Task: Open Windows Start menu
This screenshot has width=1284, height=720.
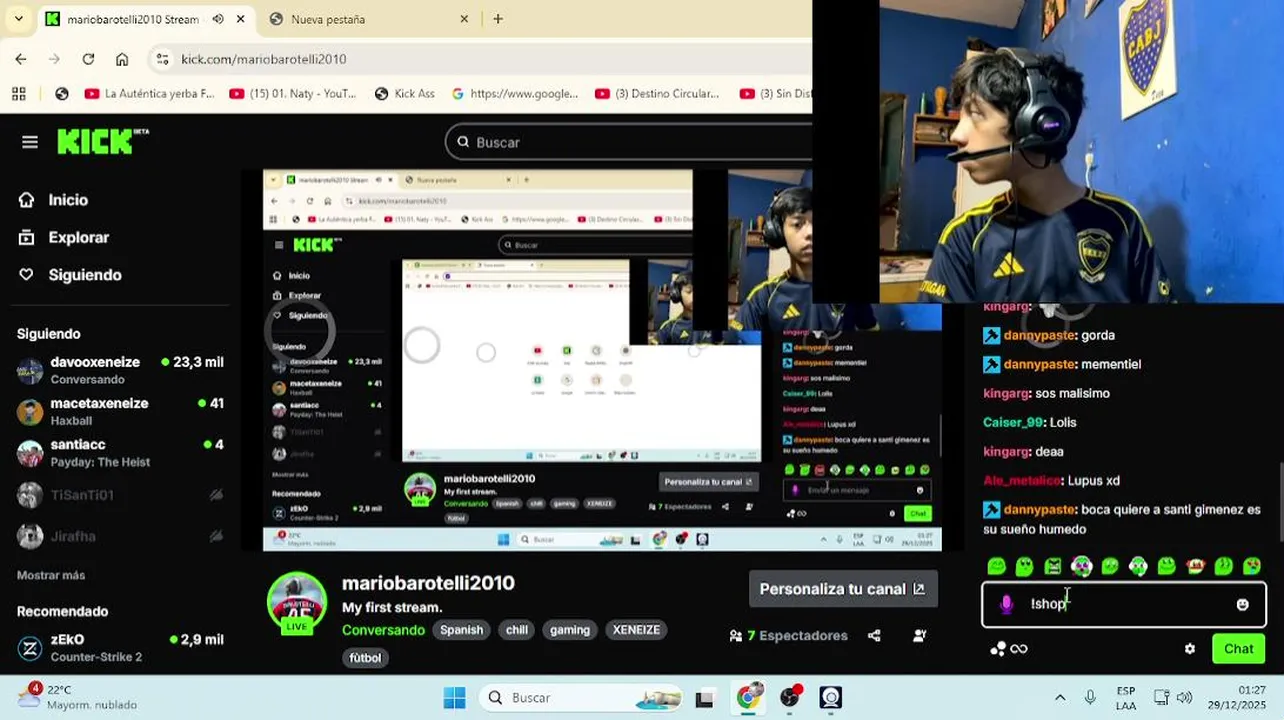Action: tap(454, 698)
